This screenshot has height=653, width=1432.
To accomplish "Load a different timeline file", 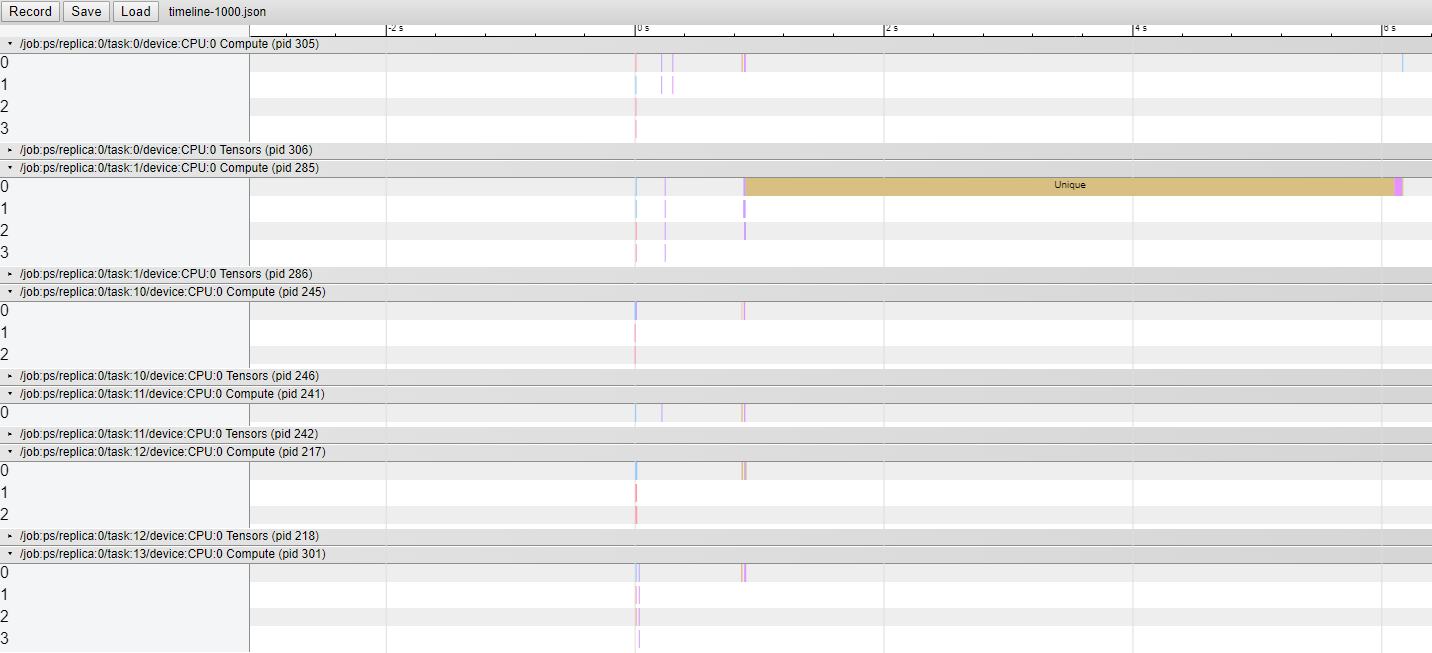I will click(x=135, y=11).
